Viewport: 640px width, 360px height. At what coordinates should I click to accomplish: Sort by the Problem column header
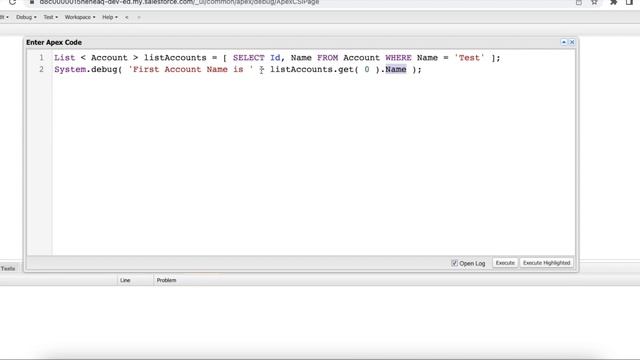point(166,280)
